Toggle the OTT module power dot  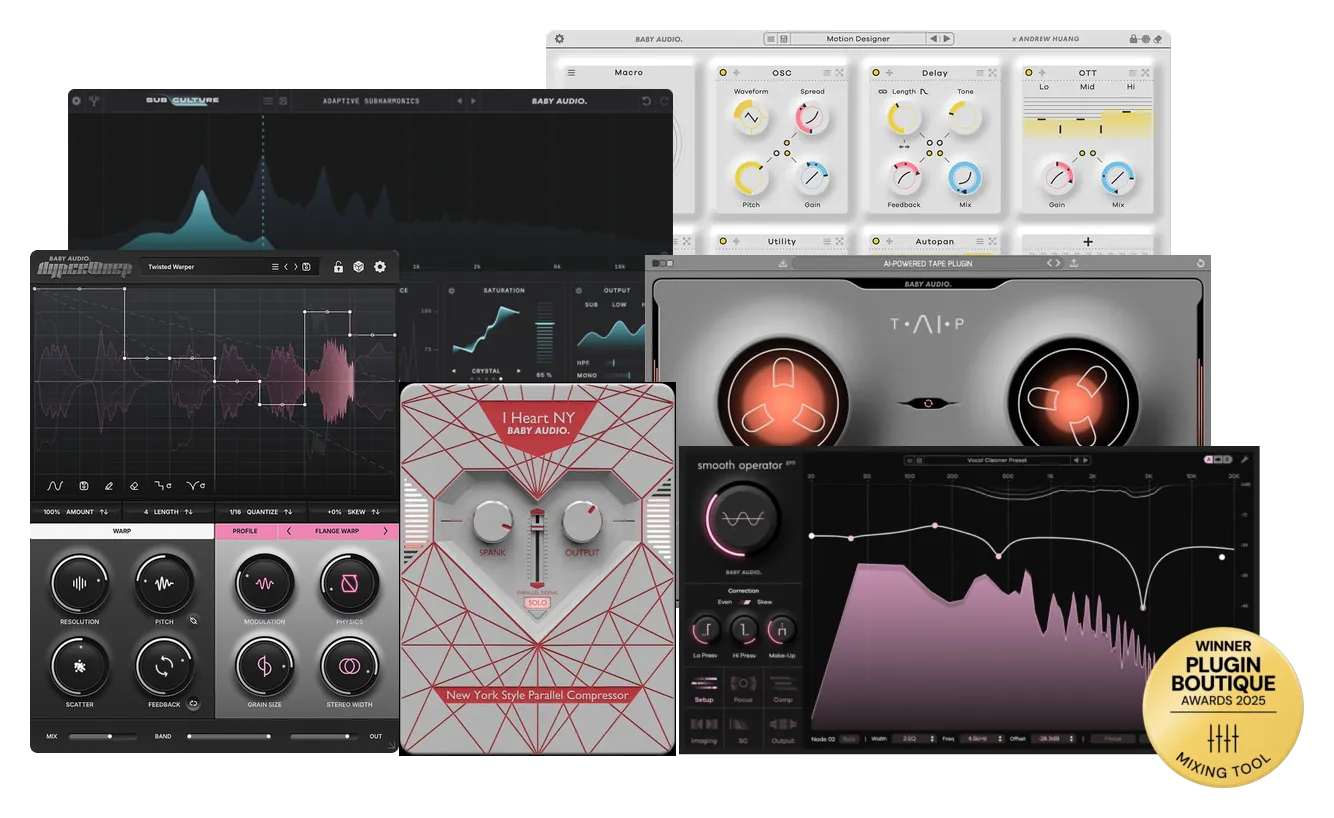1028,73
